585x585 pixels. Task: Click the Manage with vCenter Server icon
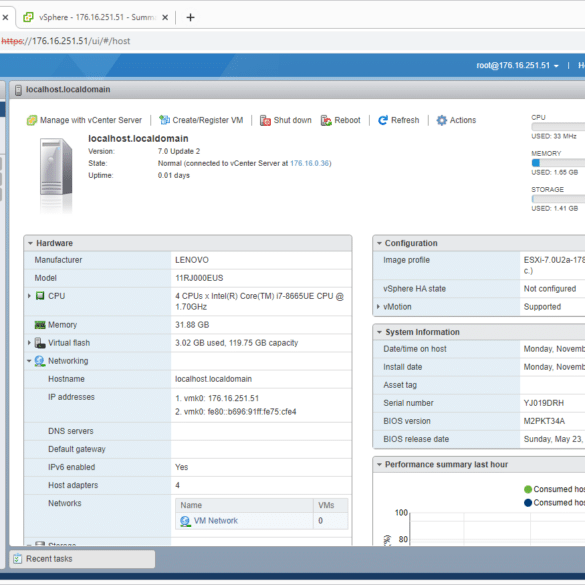pos(32,120)
